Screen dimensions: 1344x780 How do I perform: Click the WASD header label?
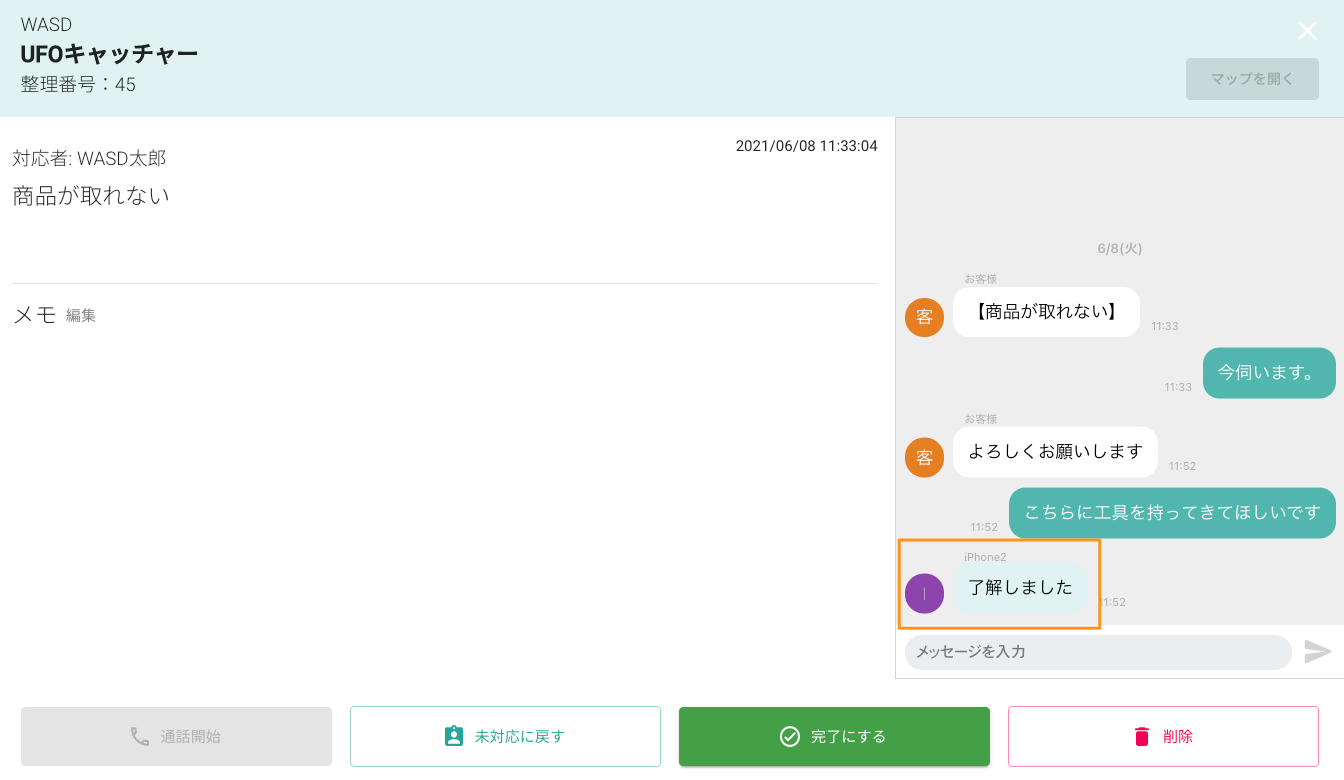click(x=46, y=25)
